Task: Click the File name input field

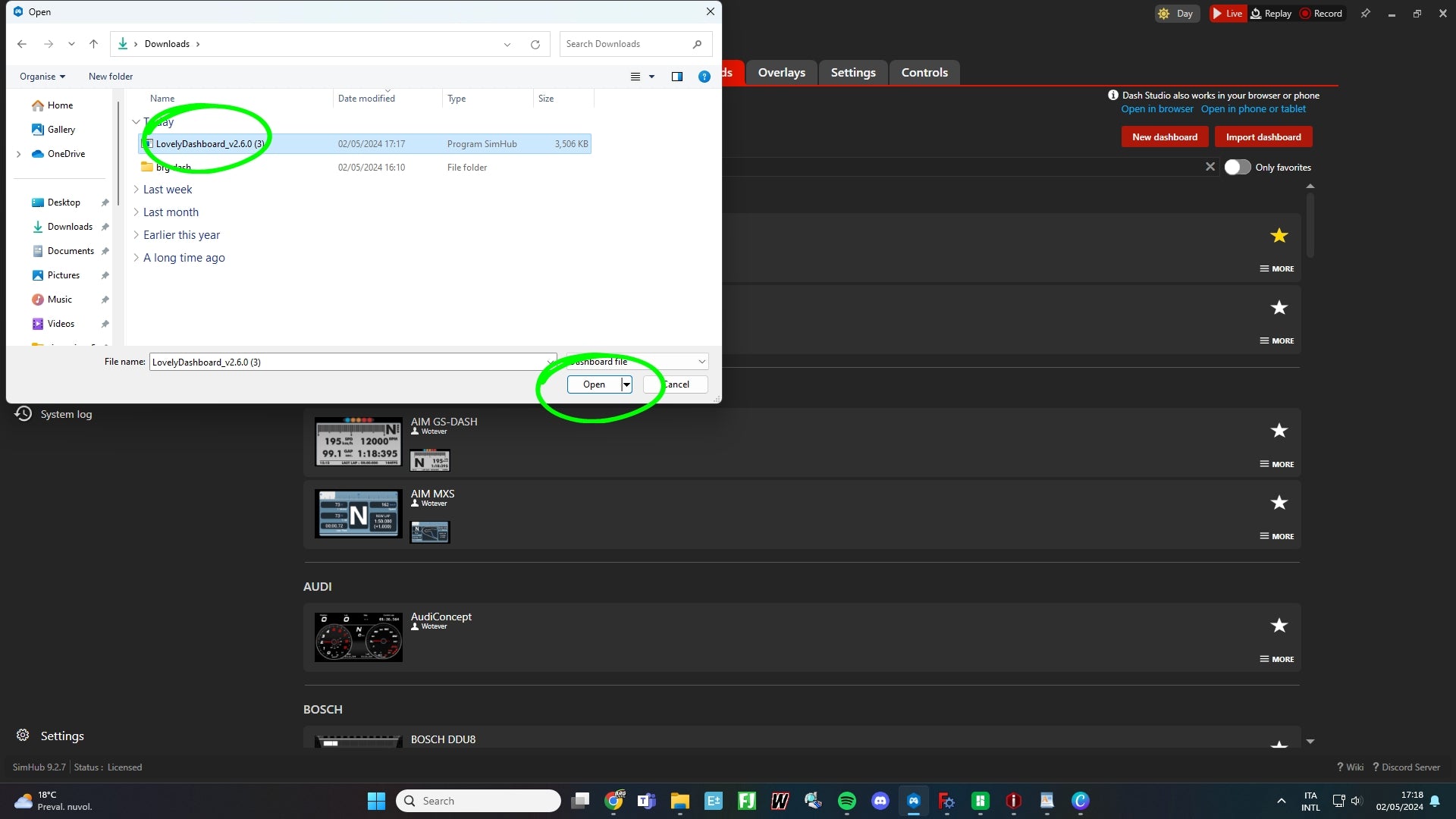Action: (x=353, y=362)
